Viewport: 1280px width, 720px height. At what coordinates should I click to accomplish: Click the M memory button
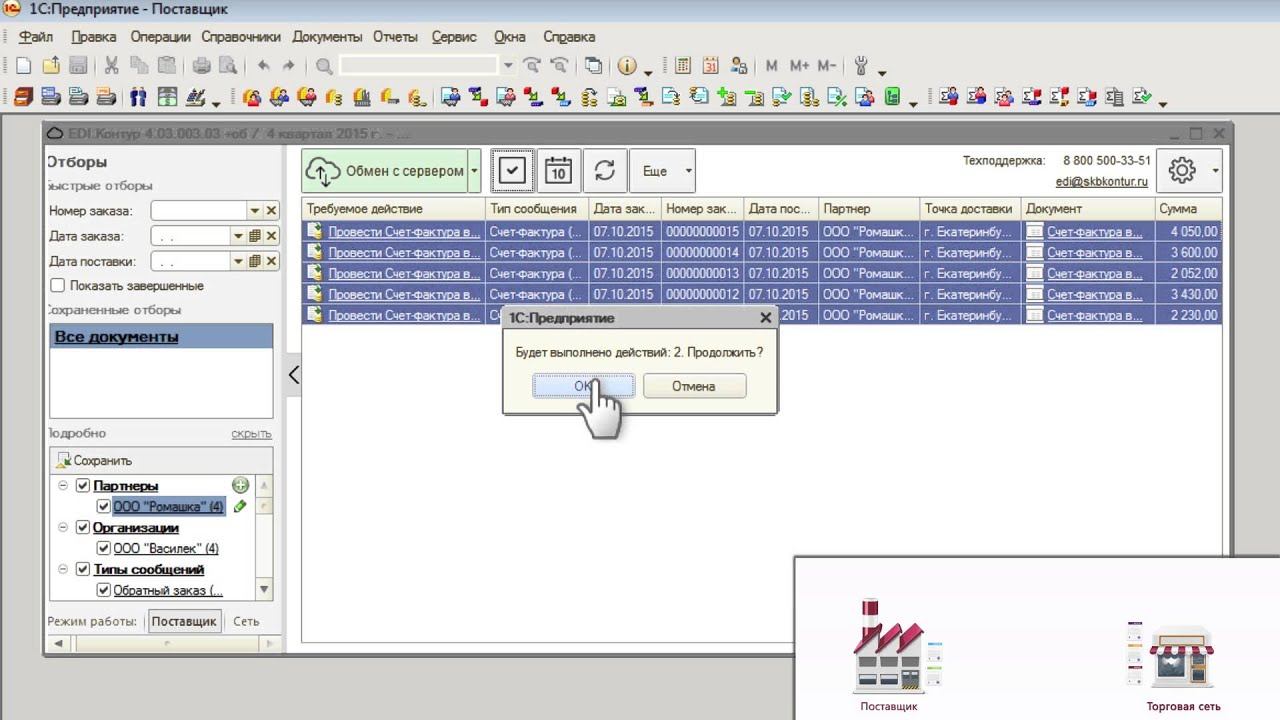coord(771,66)
